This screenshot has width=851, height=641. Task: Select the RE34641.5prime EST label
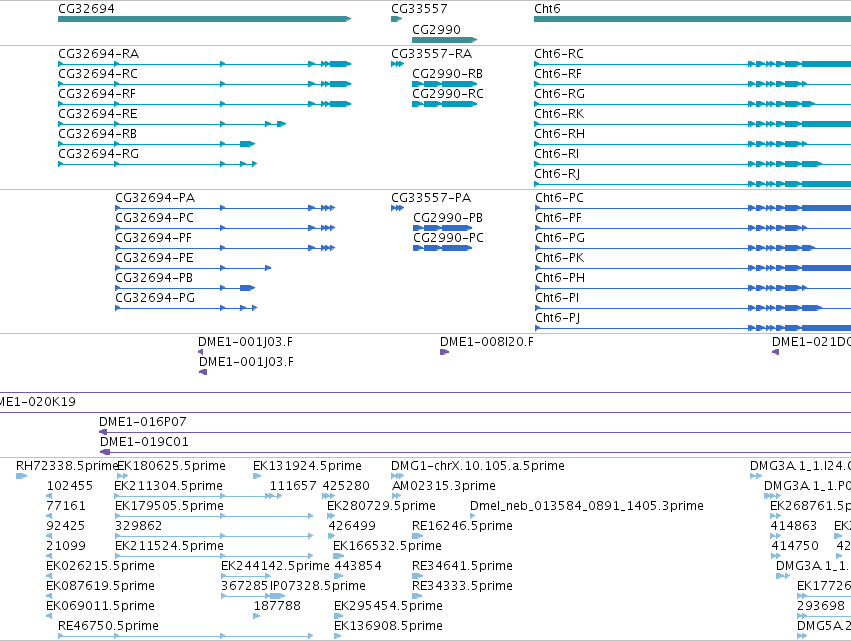462,566
